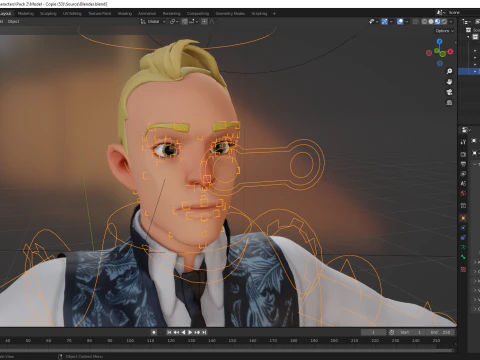Image resolution: width=480 pixels, height=360 pixels.
Task: Open the outliner editor type menu
Action: [x=467, y=21]
